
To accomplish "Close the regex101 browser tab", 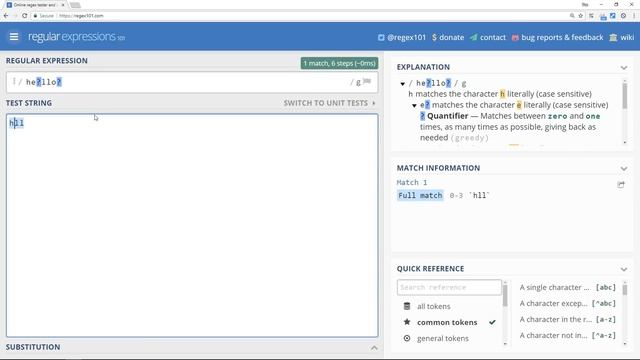I will pyautogui.click(x=63, y=5).
